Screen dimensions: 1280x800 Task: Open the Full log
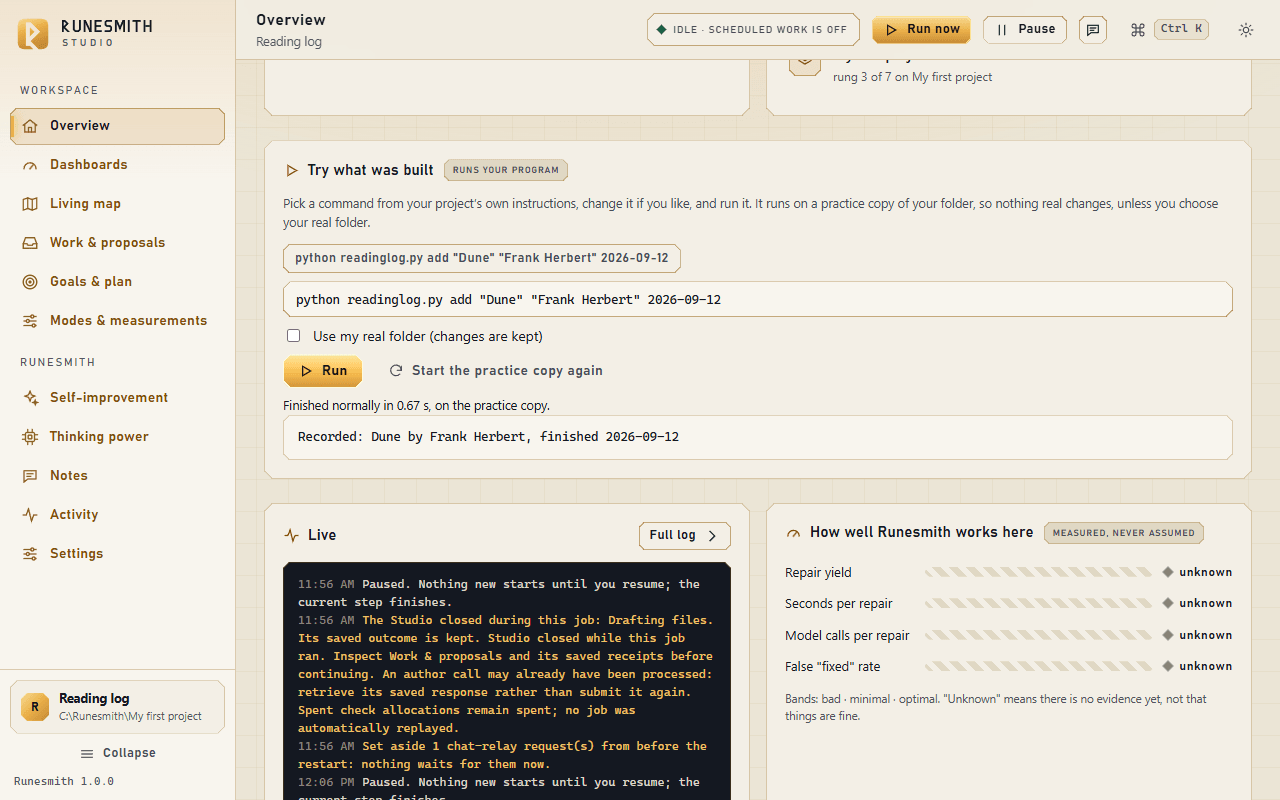tap(685, 536)
